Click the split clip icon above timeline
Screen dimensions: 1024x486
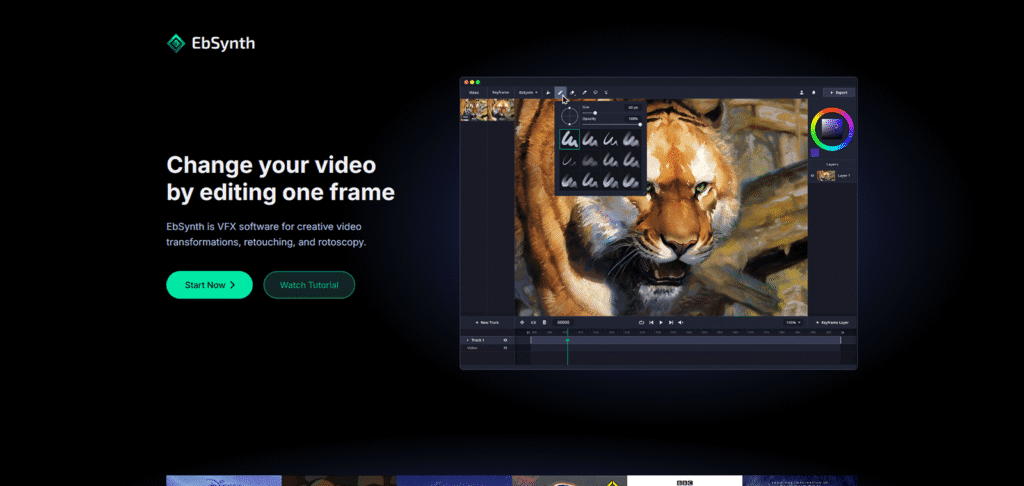pyautogui.click(x=533, y=323)
